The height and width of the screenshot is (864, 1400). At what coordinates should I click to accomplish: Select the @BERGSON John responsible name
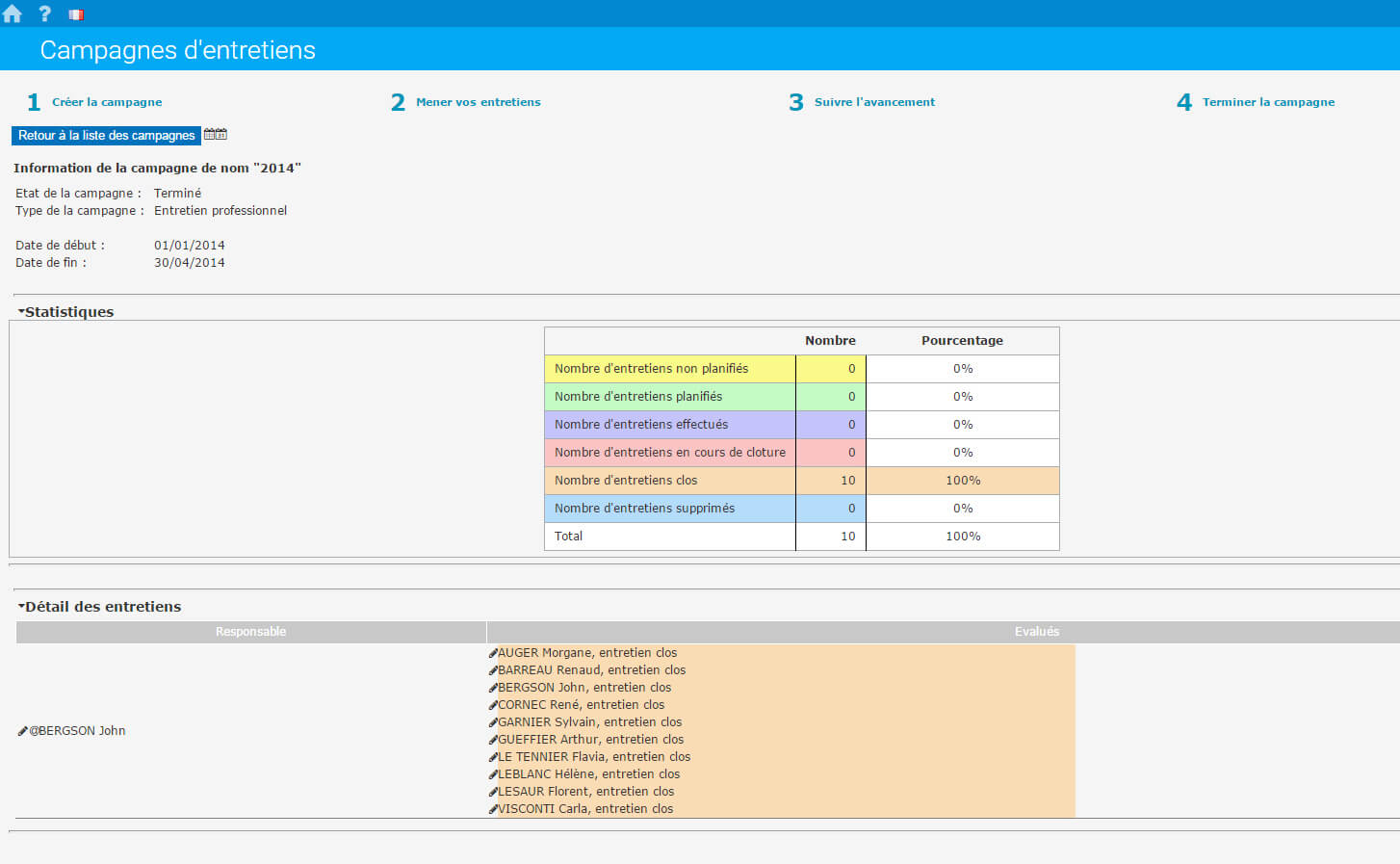click(x=77, y=731)
